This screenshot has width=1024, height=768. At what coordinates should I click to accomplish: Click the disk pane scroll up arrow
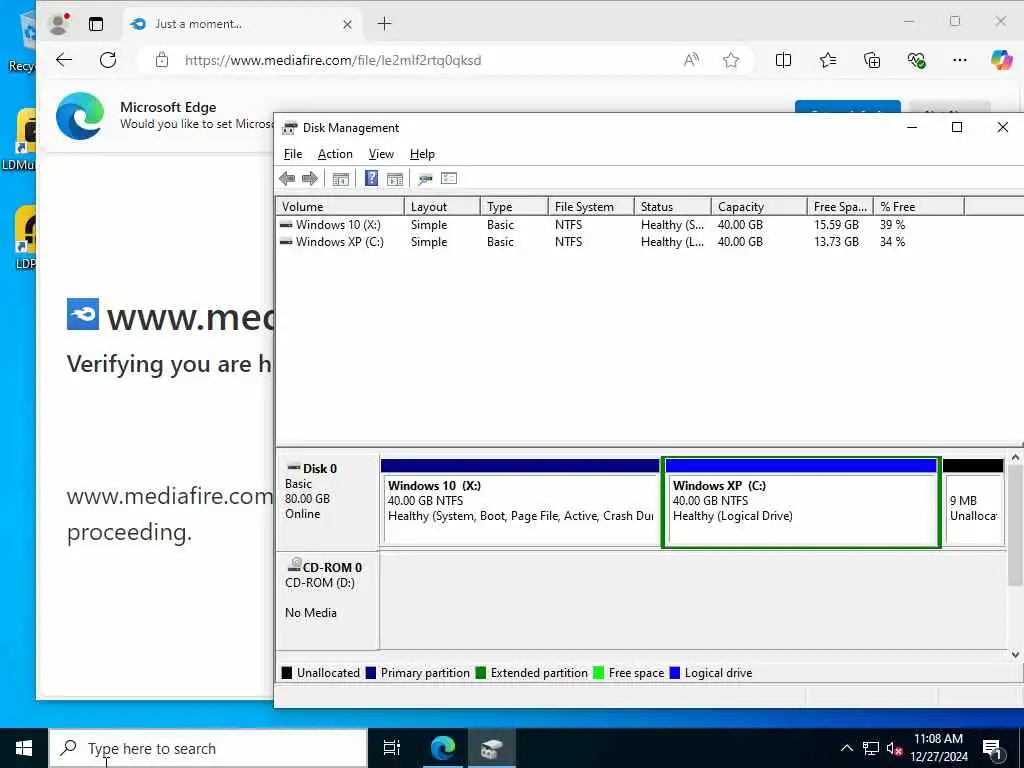point(1015,458)
